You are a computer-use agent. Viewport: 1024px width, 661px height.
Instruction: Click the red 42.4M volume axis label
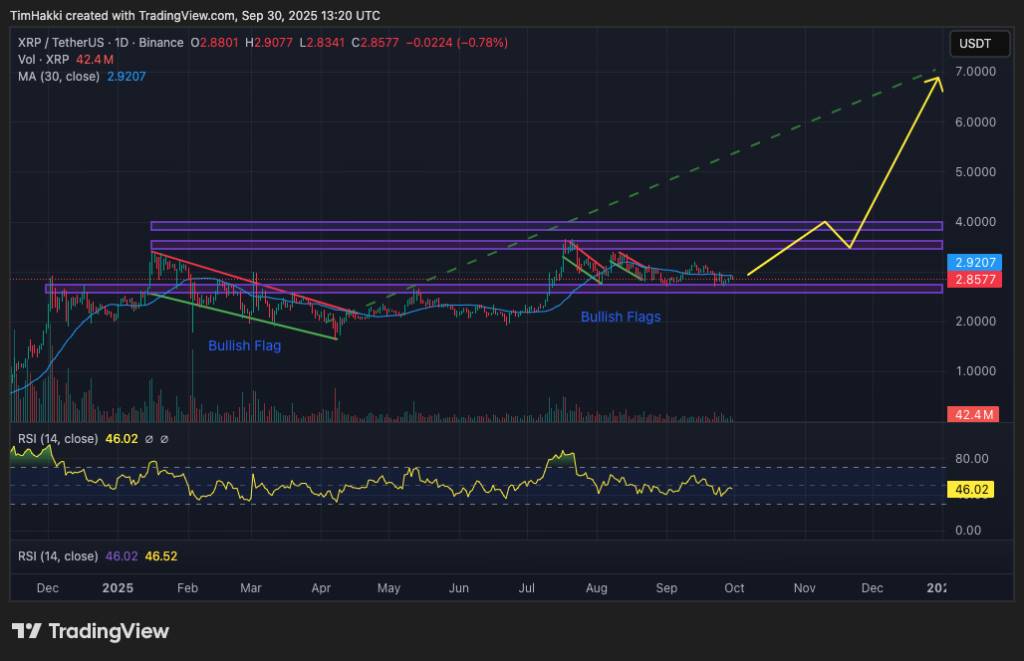(x=972, y=412)
